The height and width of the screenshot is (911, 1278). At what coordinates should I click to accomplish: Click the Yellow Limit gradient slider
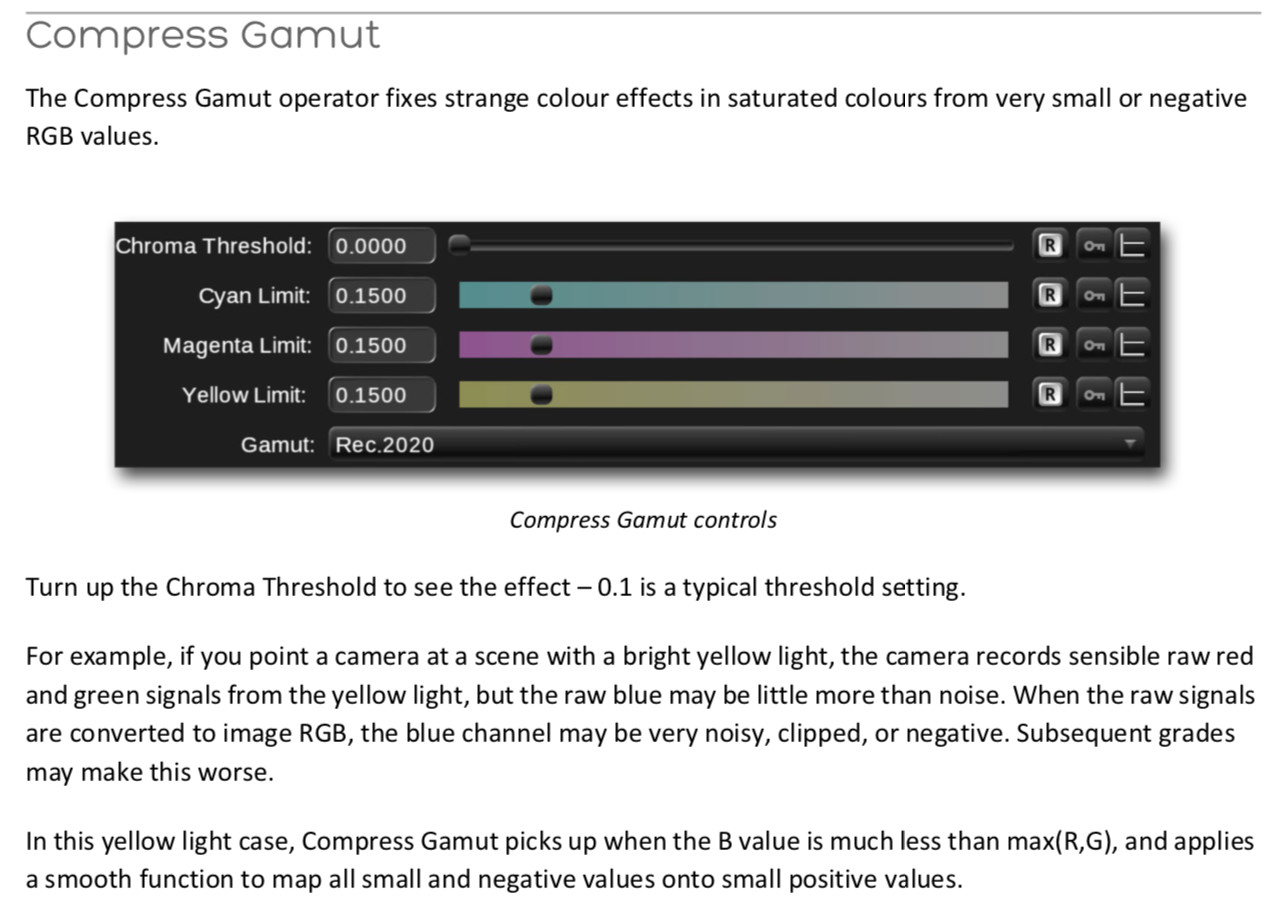tap(733, 394)
